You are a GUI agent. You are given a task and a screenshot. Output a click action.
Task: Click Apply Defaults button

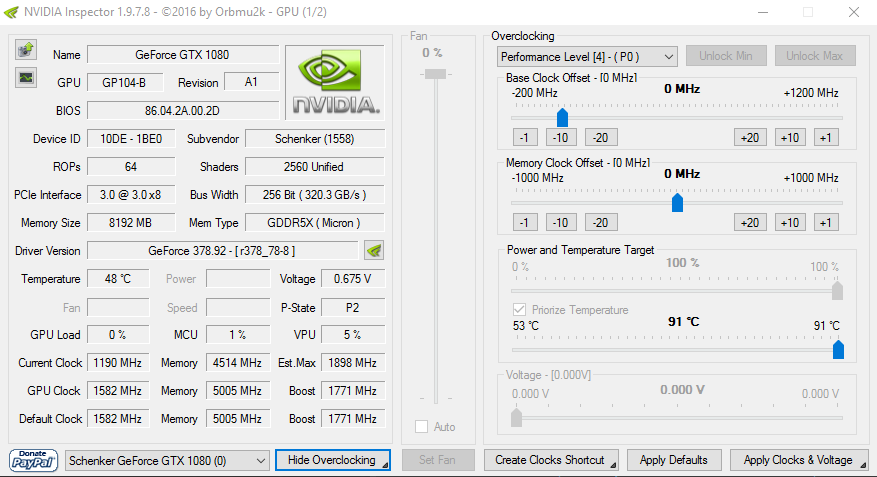[x=674, y=460]
